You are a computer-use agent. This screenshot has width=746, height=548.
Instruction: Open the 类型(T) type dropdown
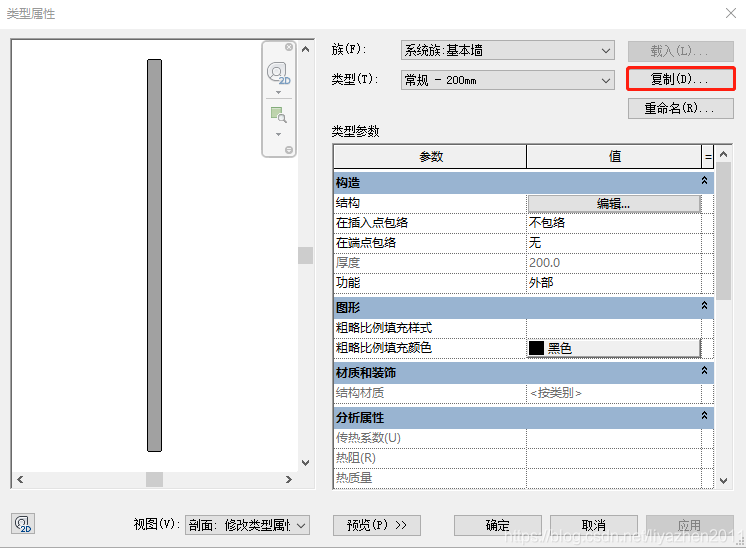pyautogui.click(x=508, y=80)
